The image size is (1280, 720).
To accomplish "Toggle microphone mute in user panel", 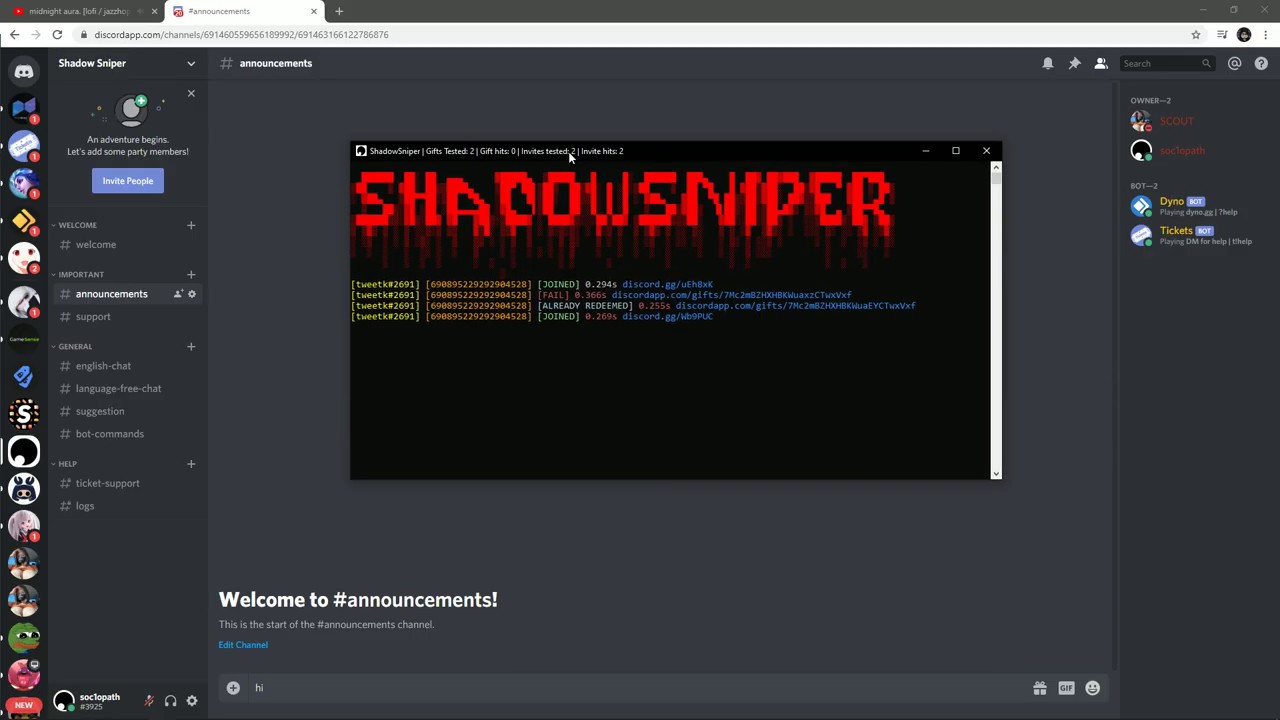I will 149,701.
